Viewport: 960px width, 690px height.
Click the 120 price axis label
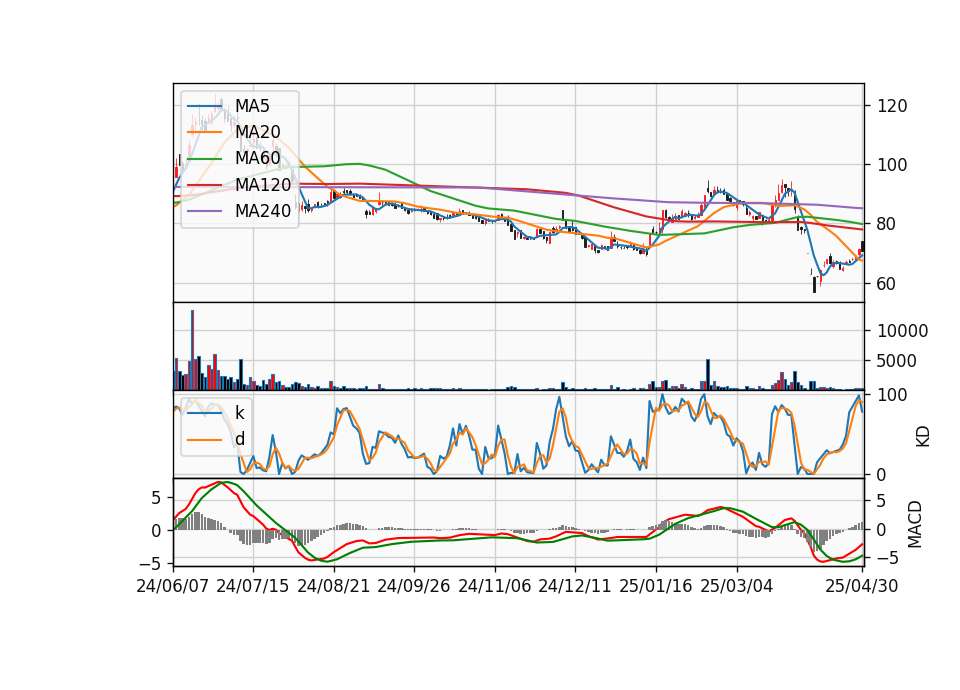pyautogui.click(x=892, y=106)
